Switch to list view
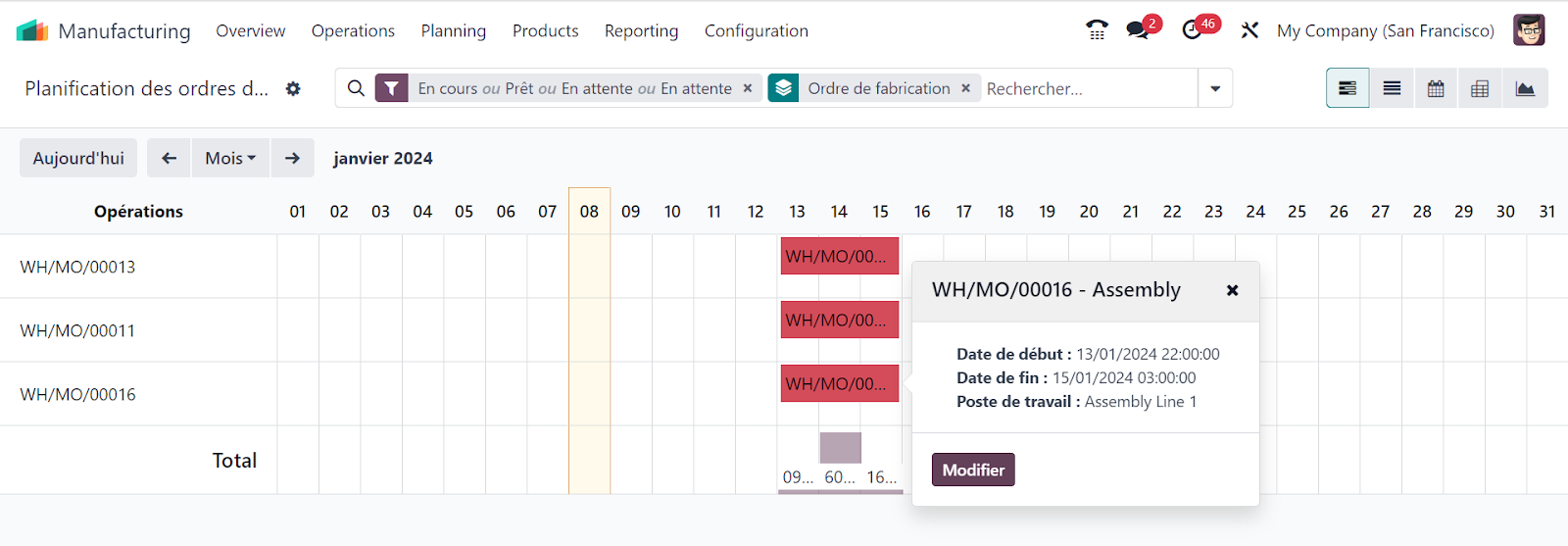This screenshot has width=1568, height=546. 1392,88
